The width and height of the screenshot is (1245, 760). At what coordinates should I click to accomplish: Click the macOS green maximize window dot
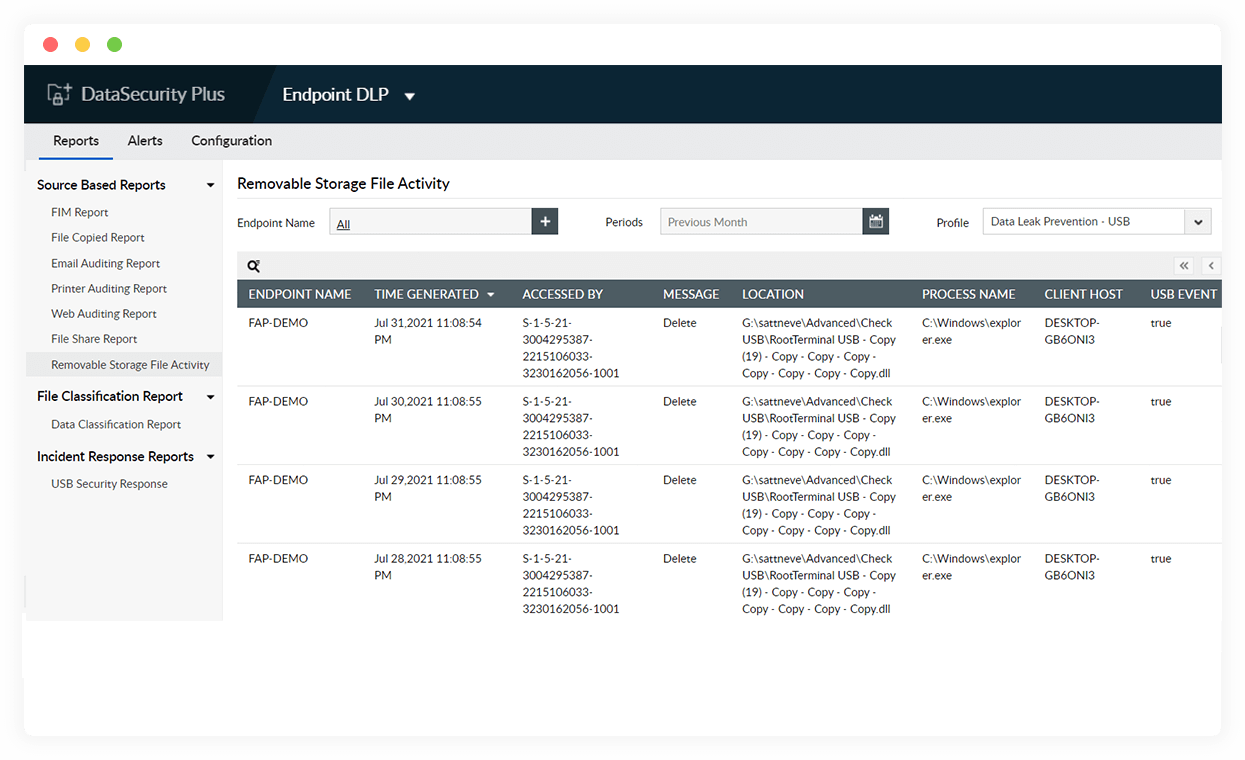pos(114,44)
